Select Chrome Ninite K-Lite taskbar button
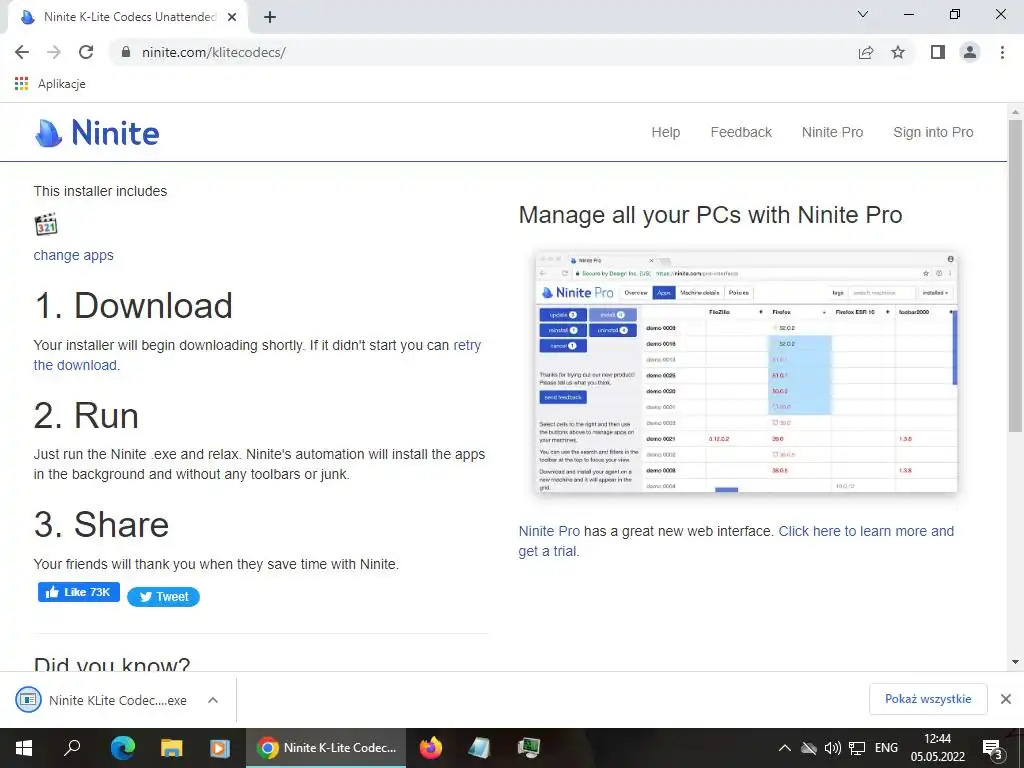Screen dimensions: 1024x768 [x=326, y=748]
